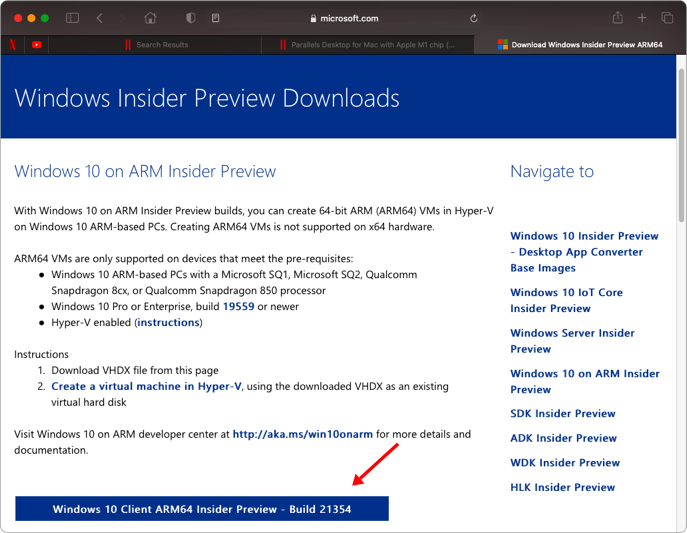Add a new tab with plus icon
687x533 pixels.
pos(642,18)
